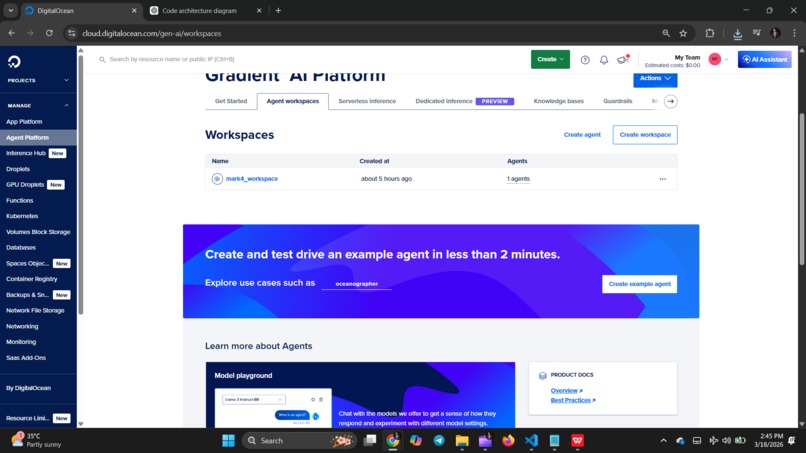The height and width of the screenshot is (453, 806).
Task: Switch to the Serverless inference tab
Action: 367,101
